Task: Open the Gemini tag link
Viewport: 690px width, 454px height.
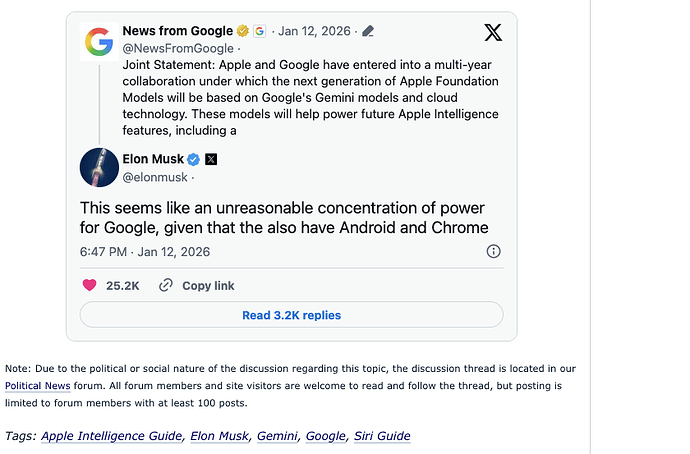Action: tap(276, 436)
